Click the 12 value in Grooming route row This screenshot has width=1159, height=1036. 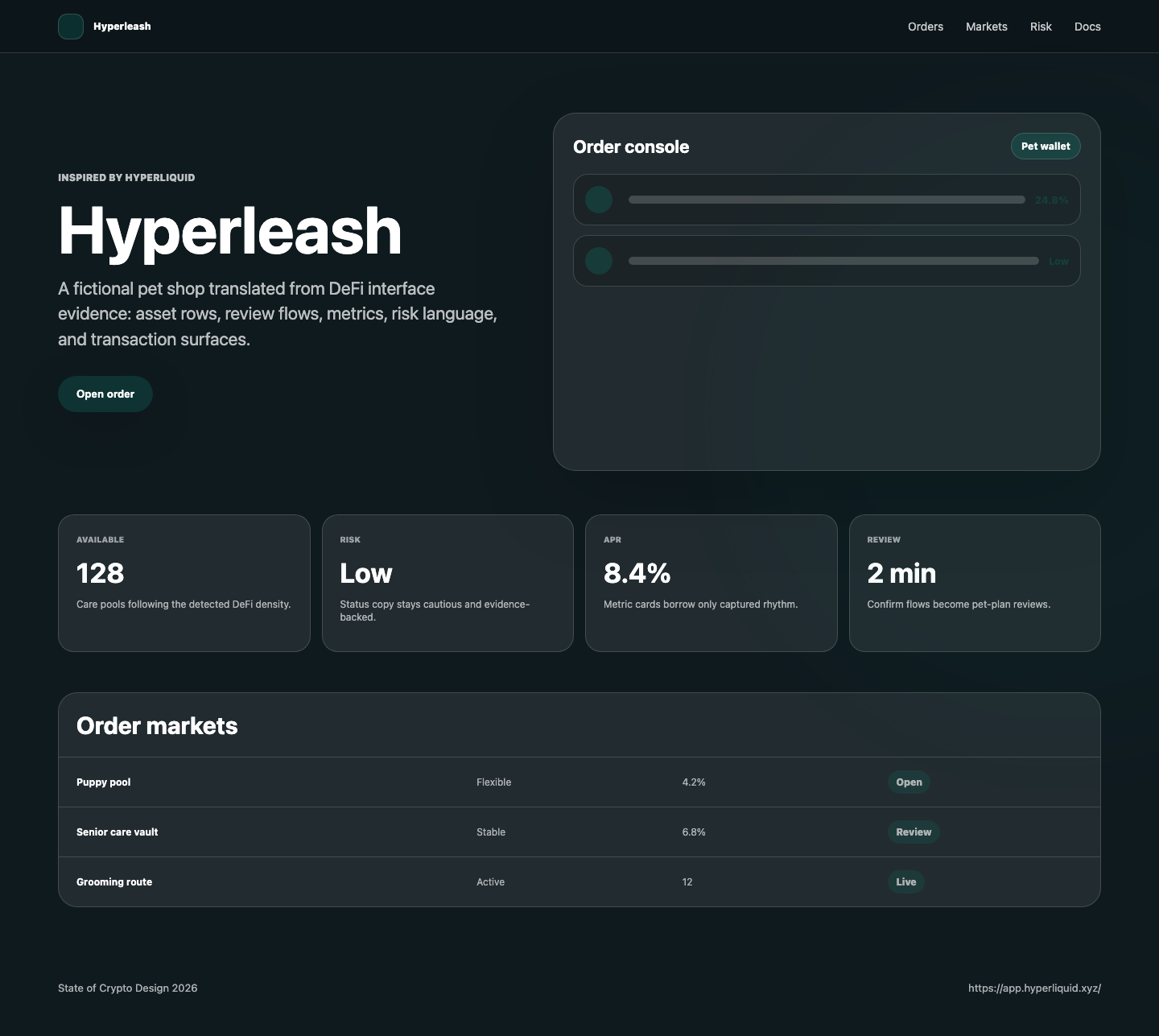tap(687, 882)
